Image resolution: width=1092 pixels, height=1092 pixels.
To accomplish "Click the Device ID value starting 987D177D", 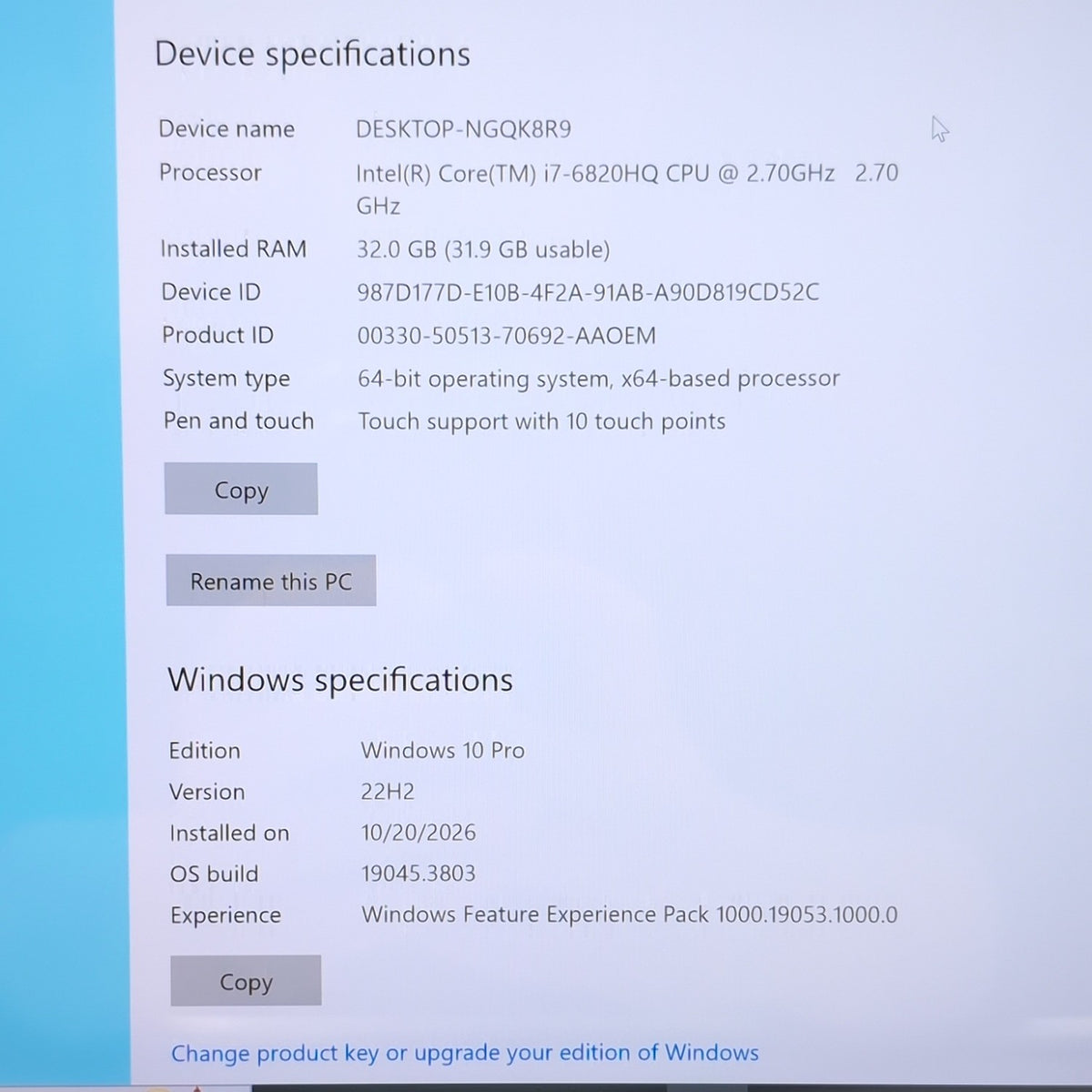I will click(x=588, y=292).
